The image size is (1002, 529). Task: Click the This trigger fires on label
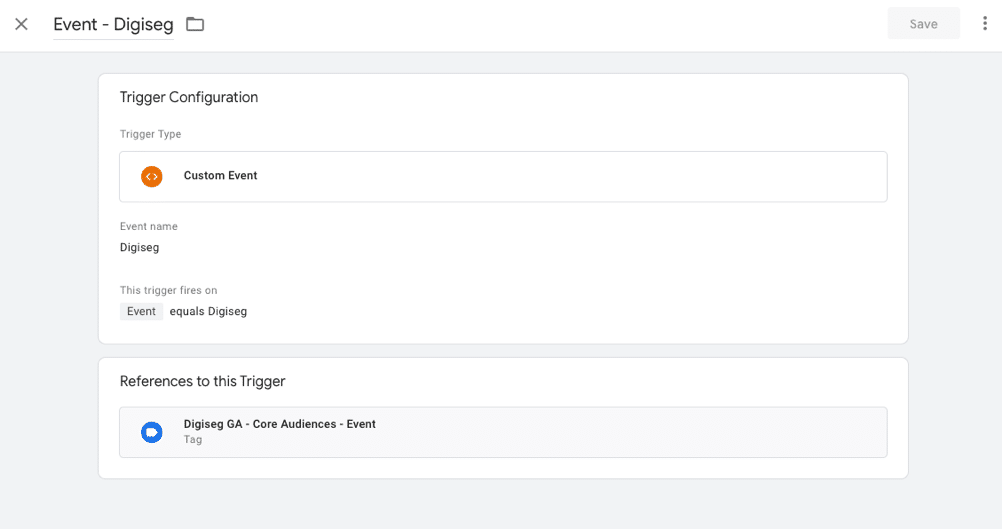[x=169, y=290]
